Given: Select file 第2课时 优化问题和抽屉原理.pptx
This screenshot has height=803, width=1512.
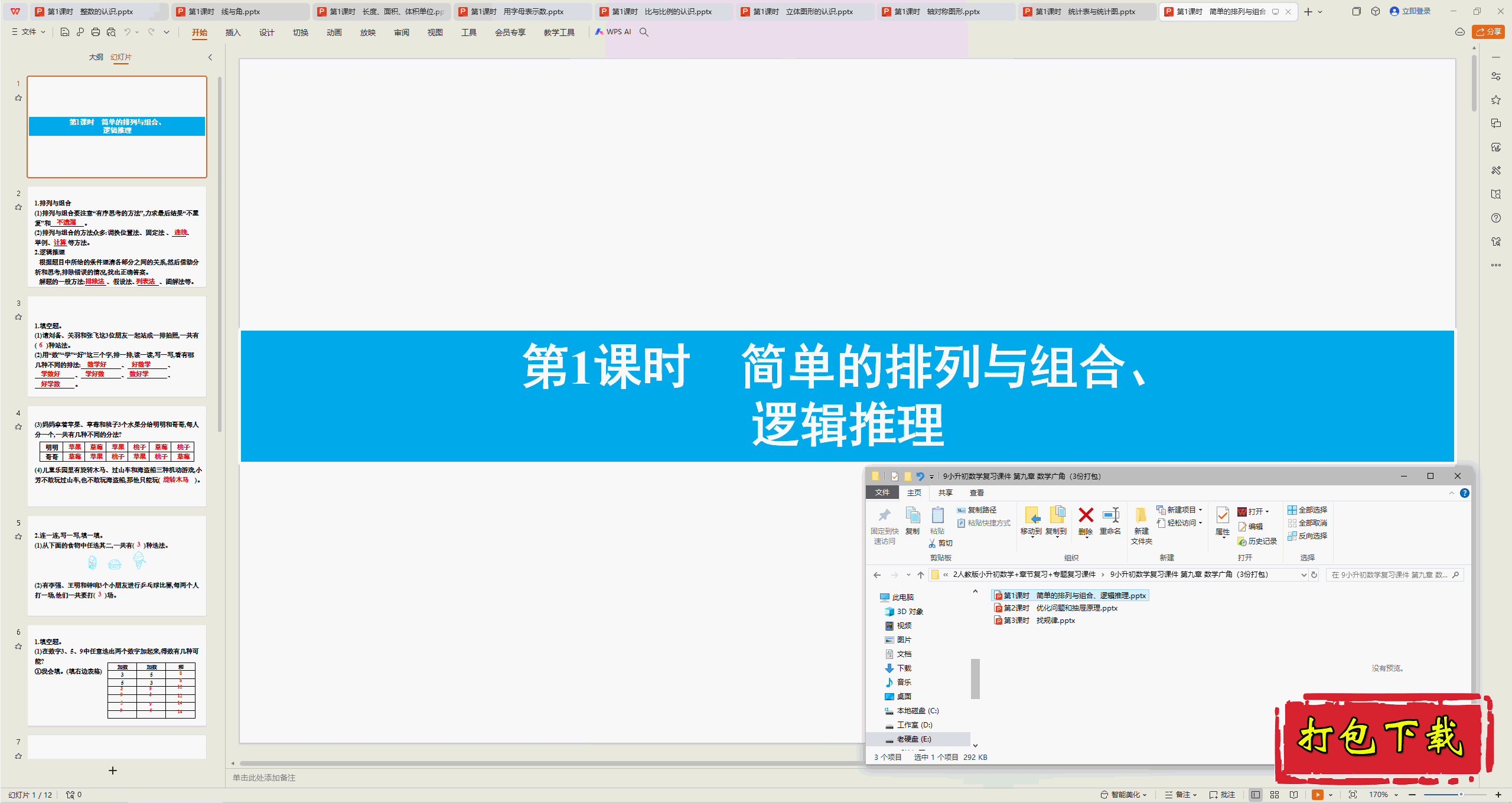Looking at the screenshot, I should 1056,608.
